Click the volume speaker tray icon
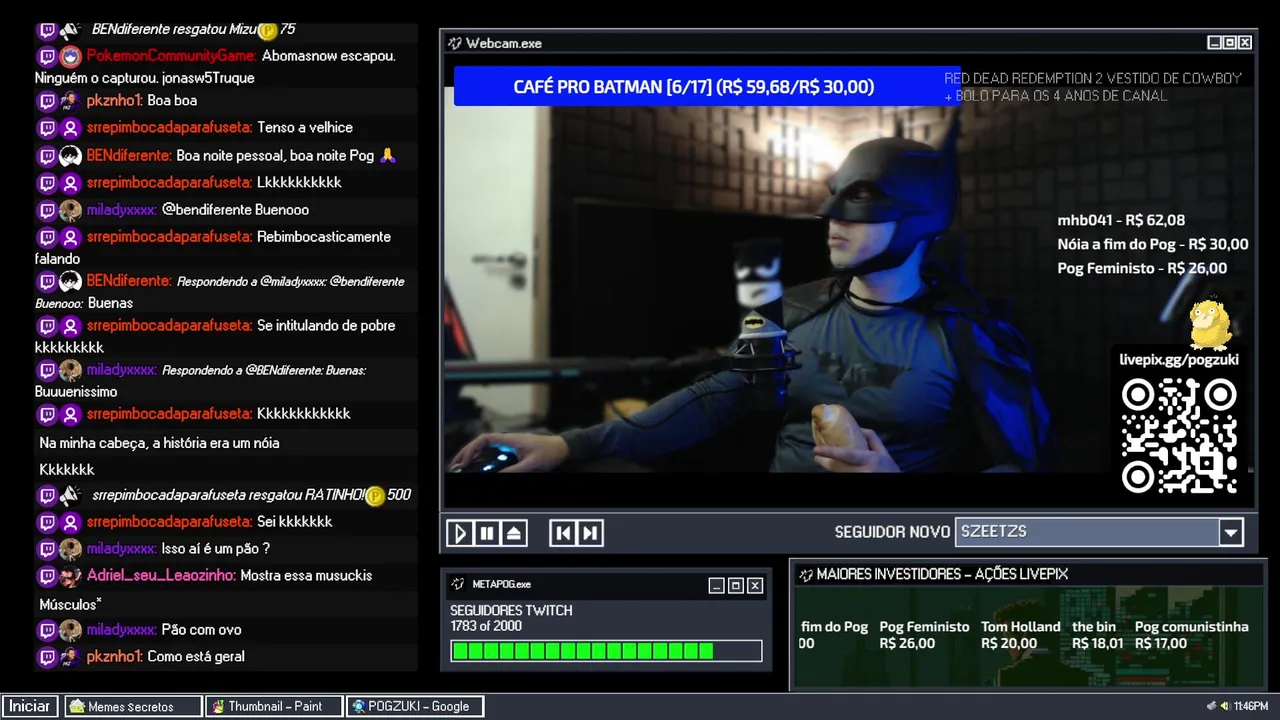This screenshot has width=1280, height=720. click(x=1226, y=706)
